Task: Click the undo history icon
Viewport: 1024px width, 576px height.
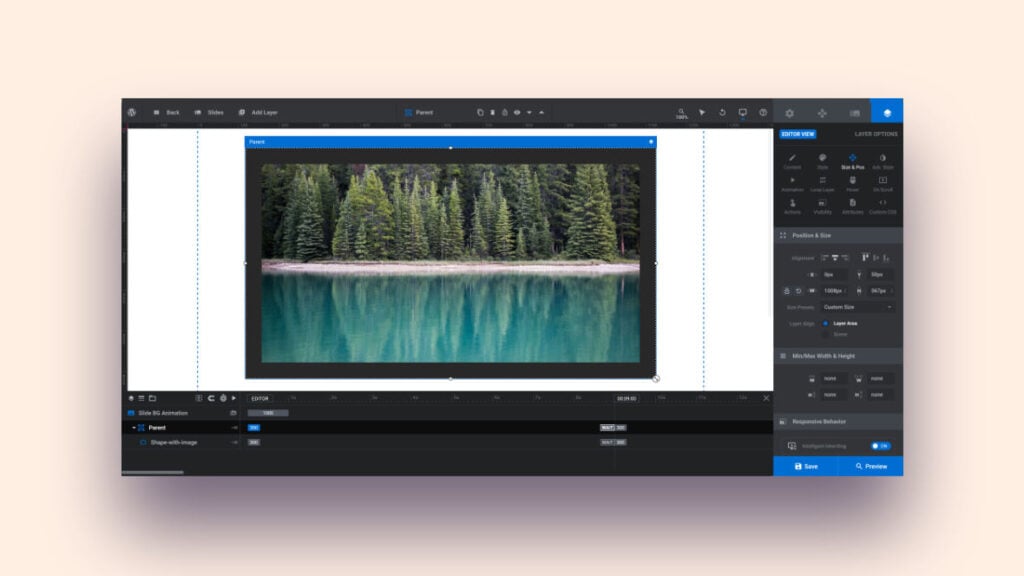Action: tap(722, 112)
